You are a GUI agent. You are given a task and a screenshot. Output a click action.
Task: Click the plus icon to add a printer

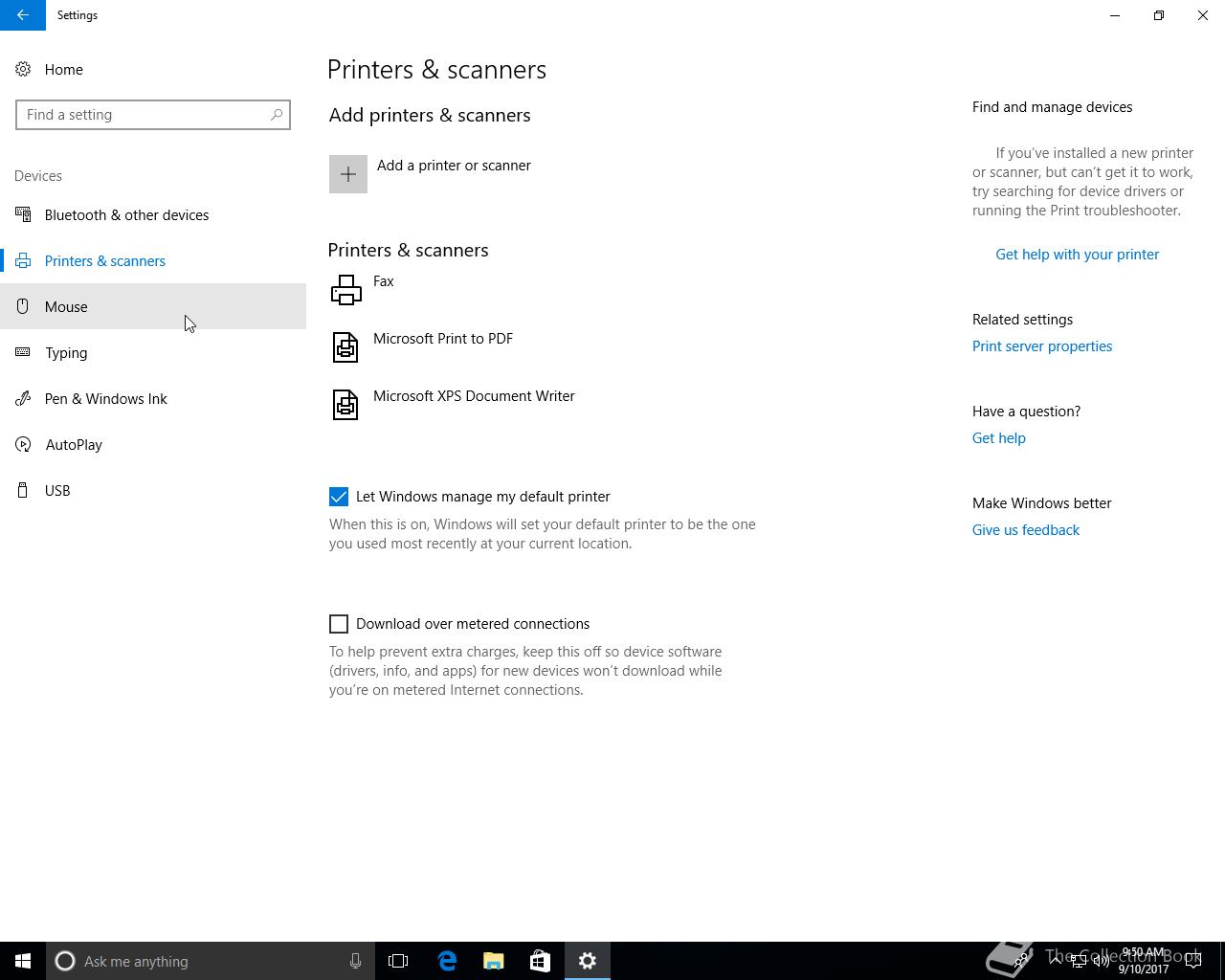[348, 174]
